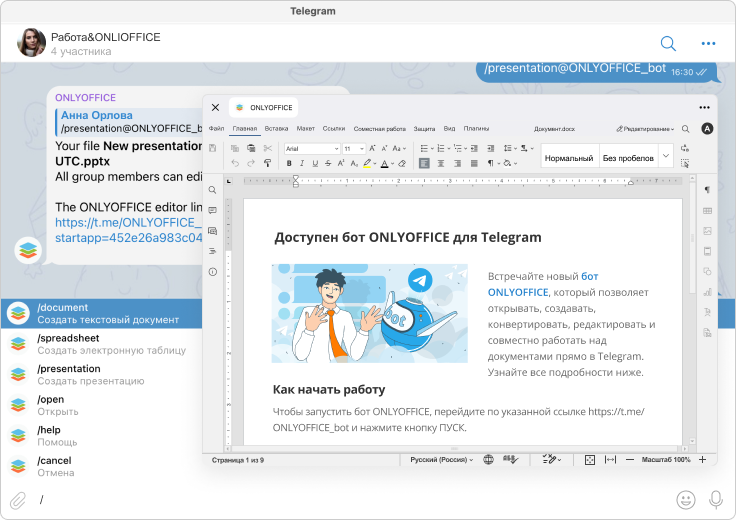Switch to the Макет tab
736x520 pixels.
[306, 129]
